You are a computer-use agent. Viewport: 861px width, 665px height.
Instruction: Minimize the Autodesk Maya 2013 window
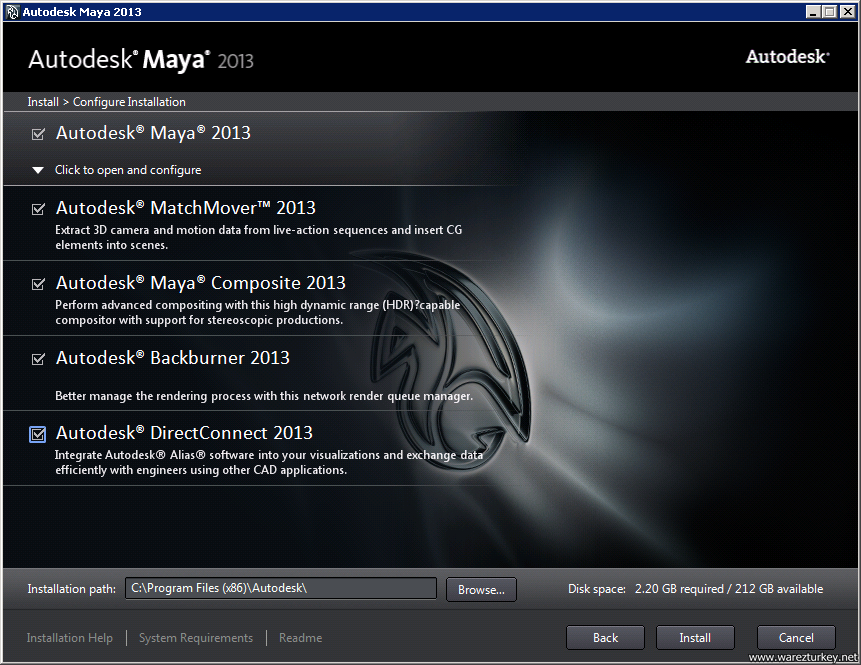813,12
